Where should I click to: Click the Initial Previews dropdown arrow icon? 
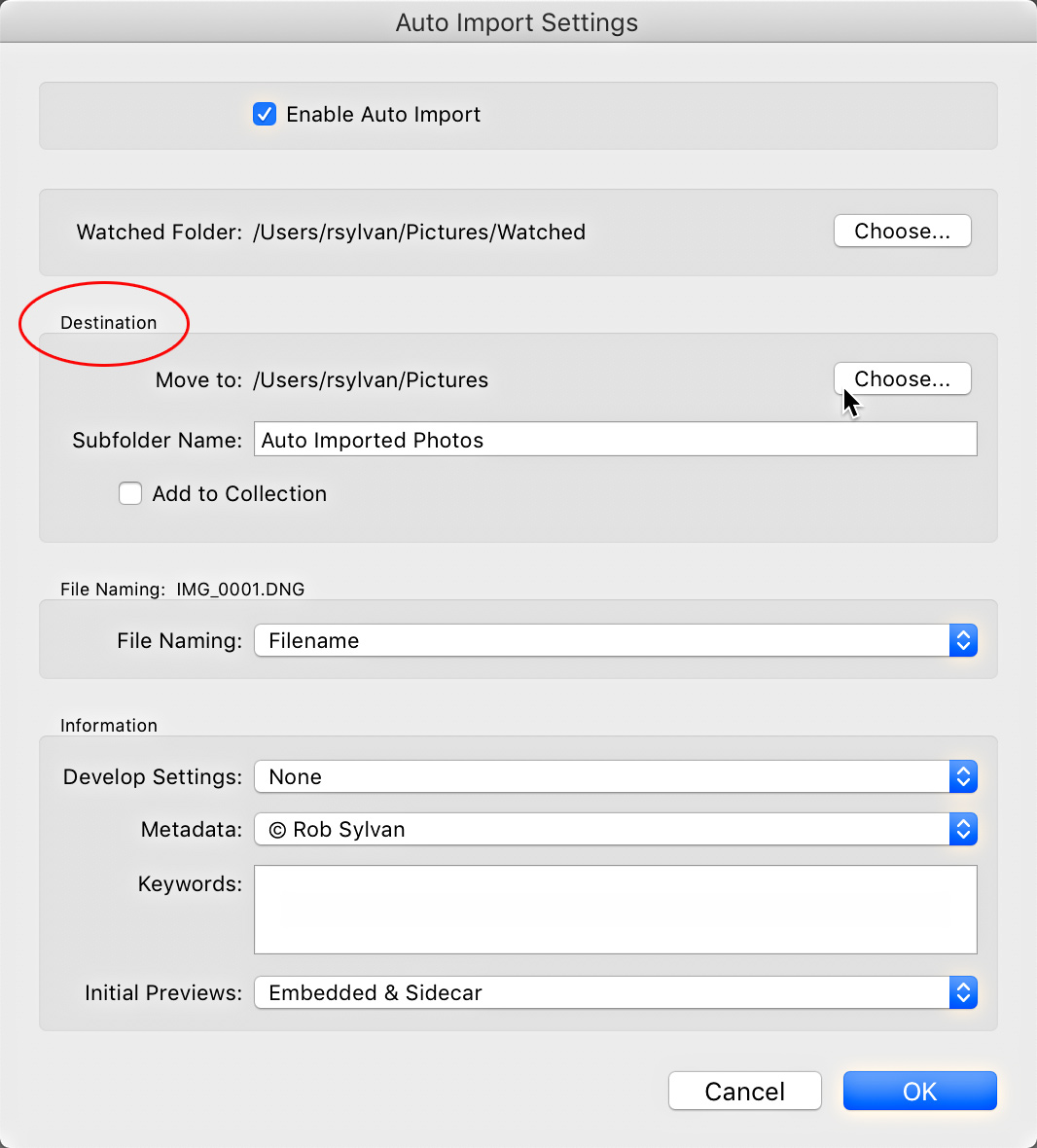click(962, 992)
